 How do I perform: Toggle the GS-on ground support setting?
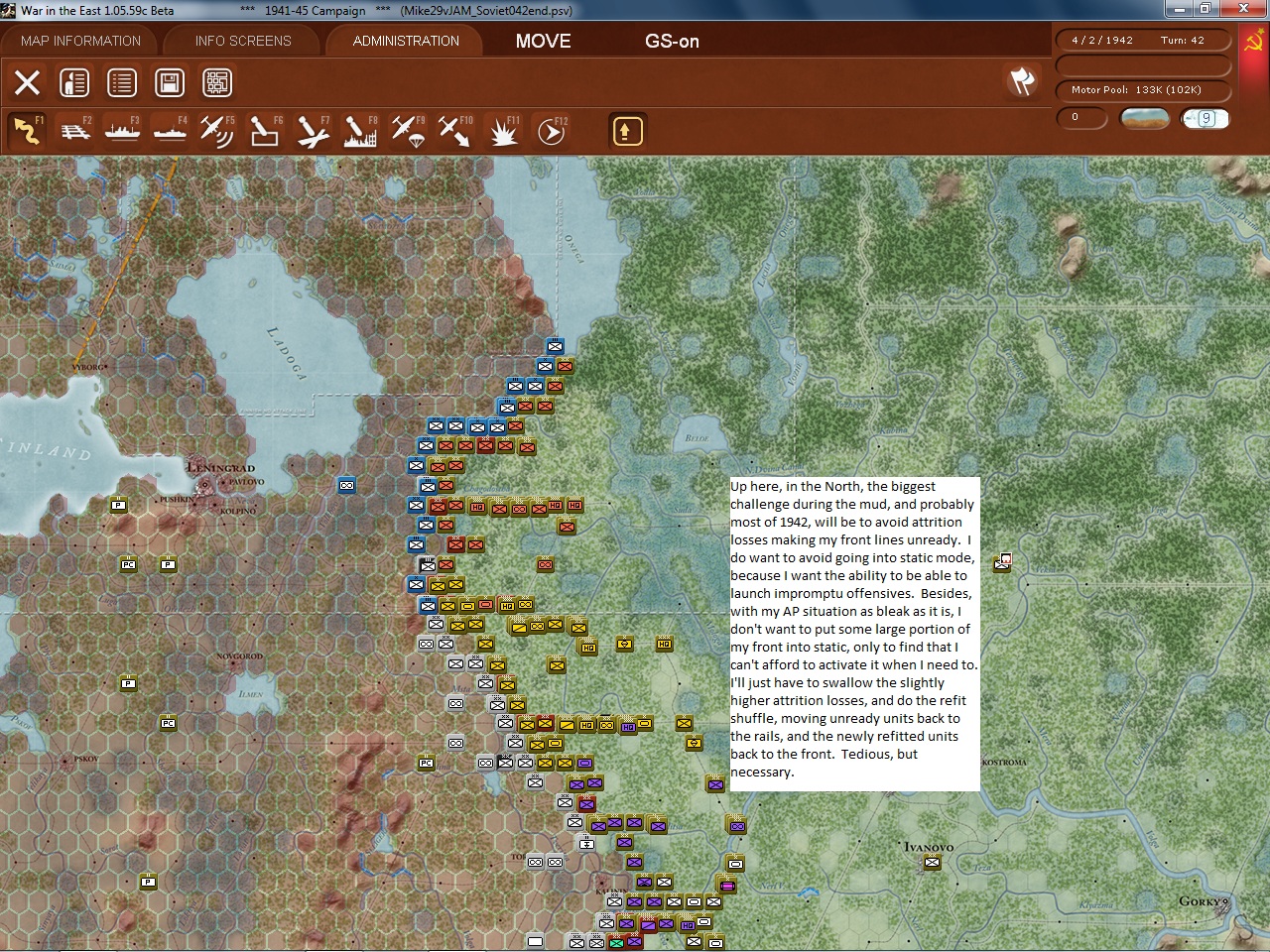pyautogui.click(x=672, y=41)
